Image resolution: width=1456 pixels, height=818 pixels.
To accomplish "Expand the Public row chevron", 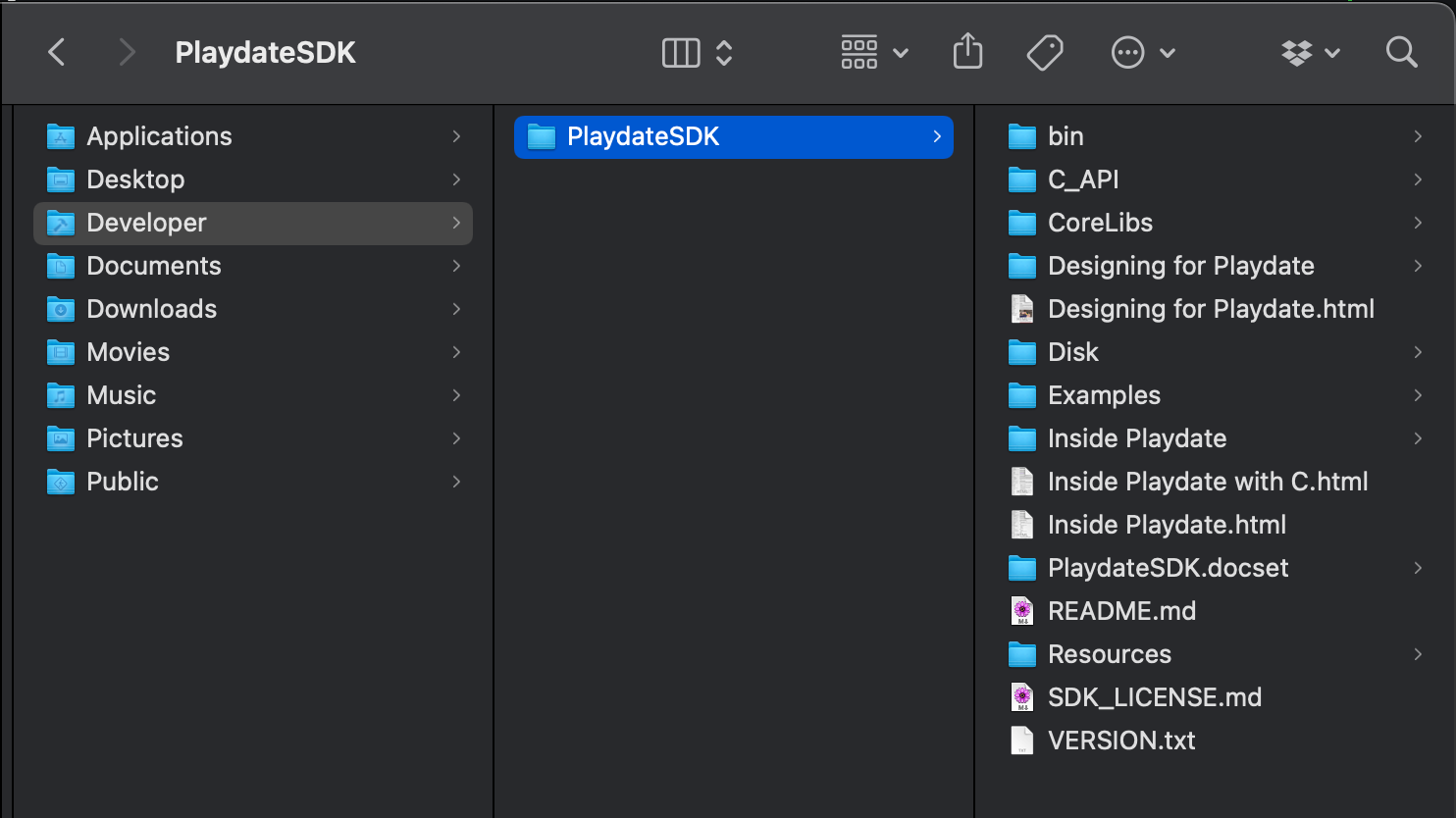I will coord(456,482).
